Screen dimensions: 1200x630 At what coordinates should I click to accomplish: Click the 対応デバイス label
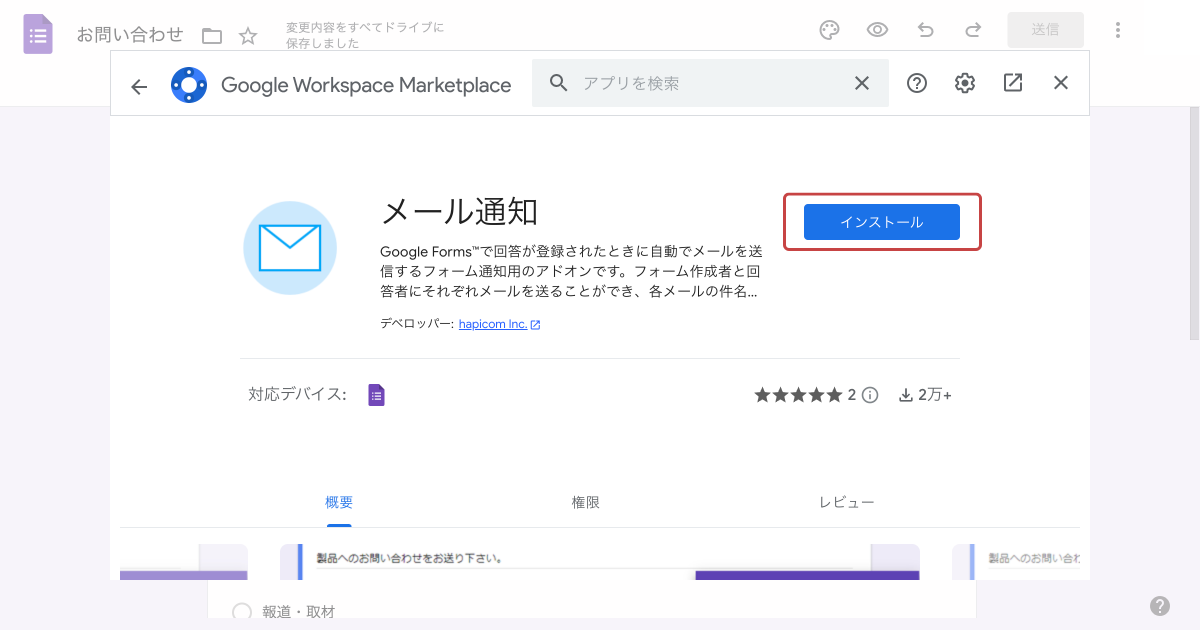(297, 395)
